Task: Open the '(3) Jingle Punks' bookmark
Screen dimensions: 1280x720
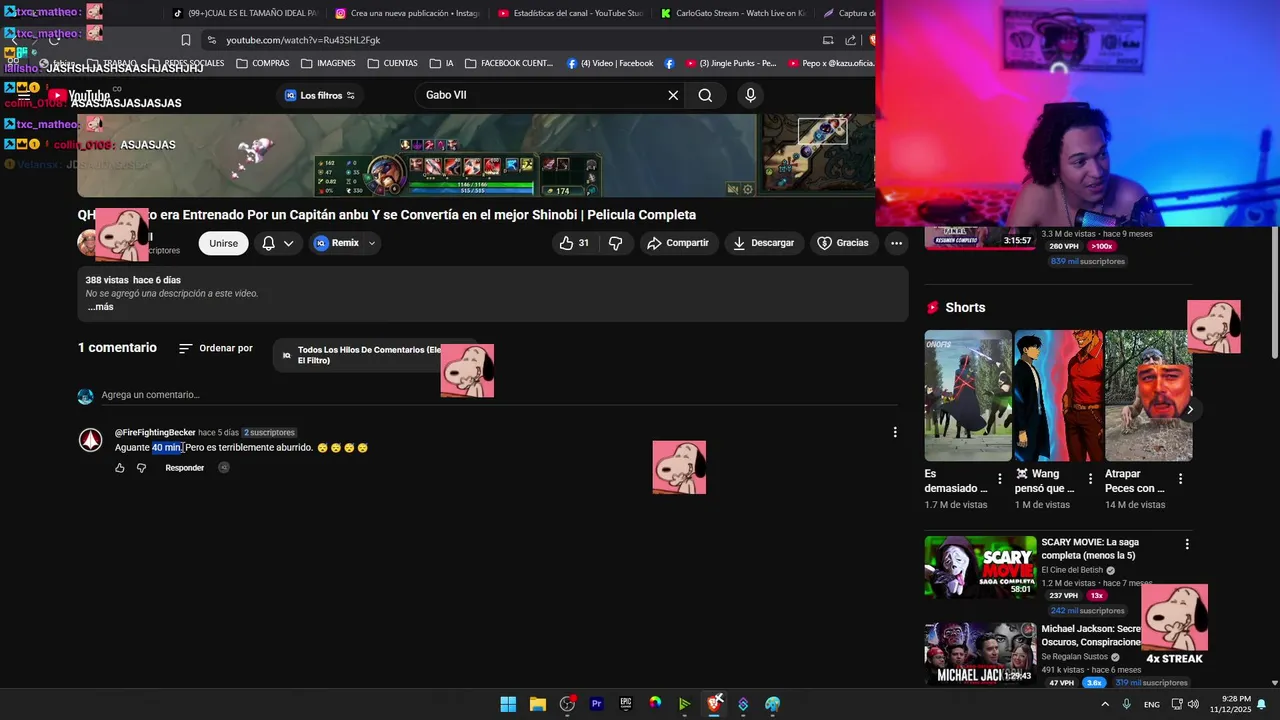Action: point(729,63)
